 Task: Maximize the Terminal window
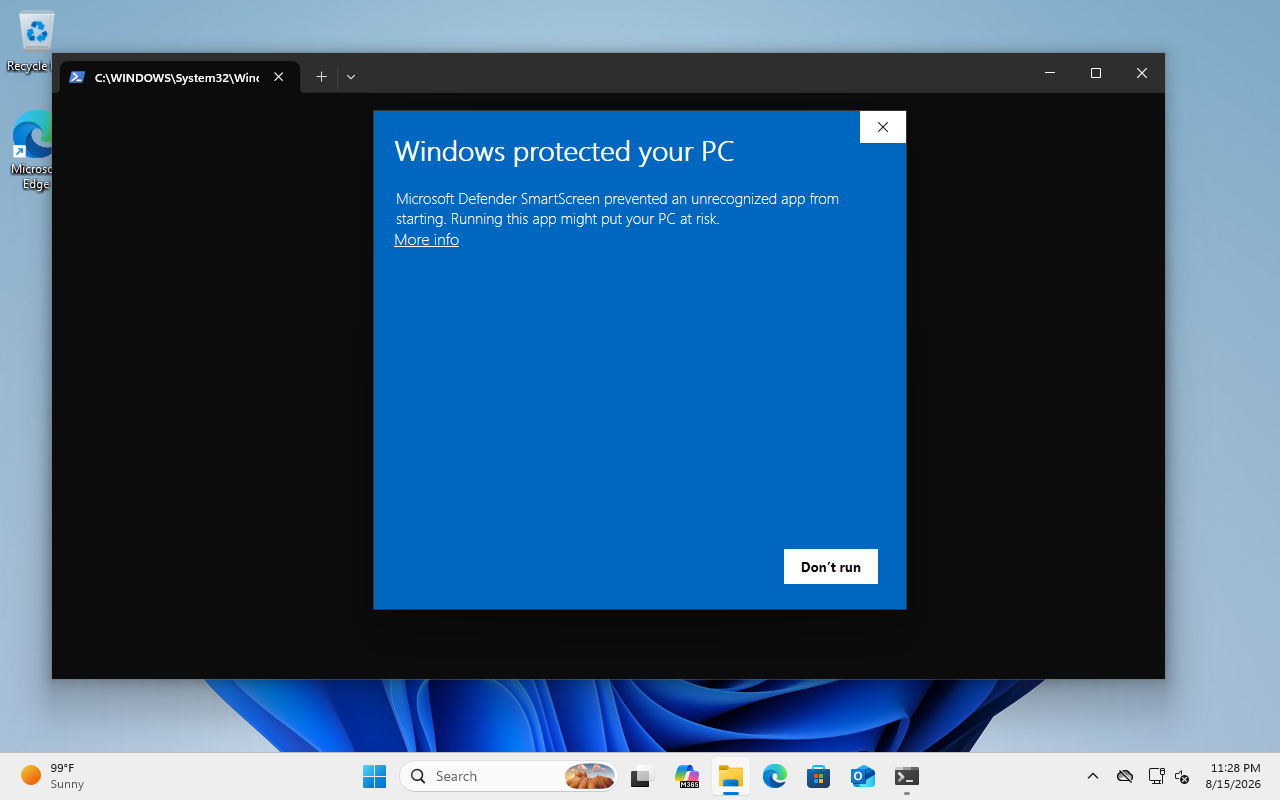point(1096,73)
